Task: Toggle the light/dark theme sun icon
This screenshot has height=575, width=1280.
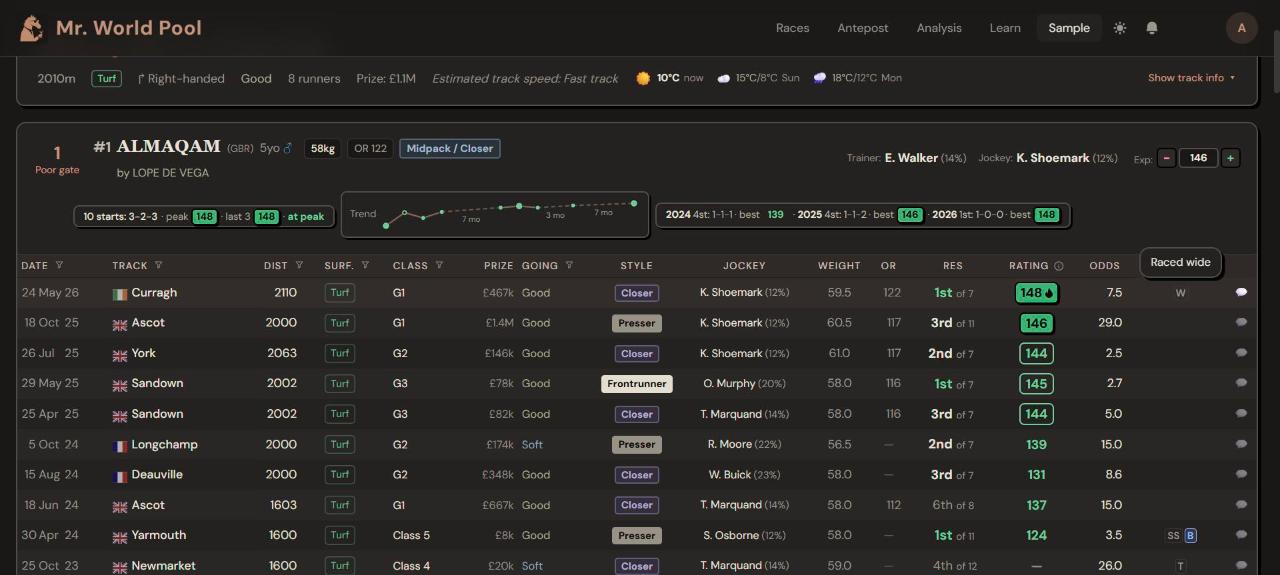Action: tap(1120, 28)
